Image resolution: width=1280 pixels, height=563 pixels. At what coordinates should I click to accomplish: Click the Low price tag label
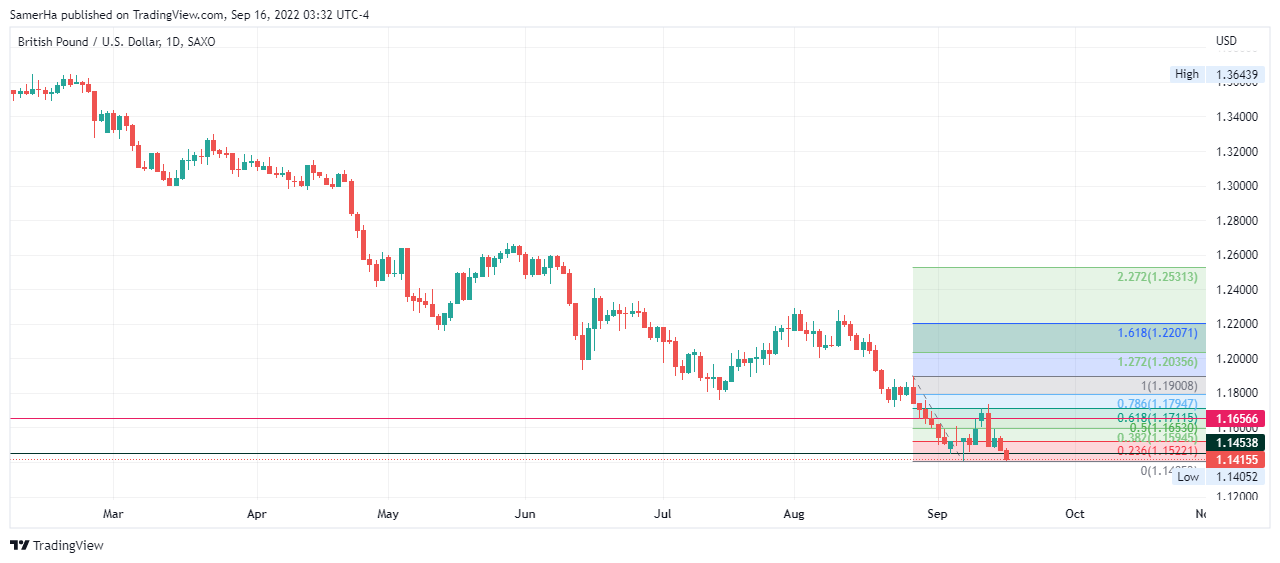pyautogui.click(x=1187, y=477)
